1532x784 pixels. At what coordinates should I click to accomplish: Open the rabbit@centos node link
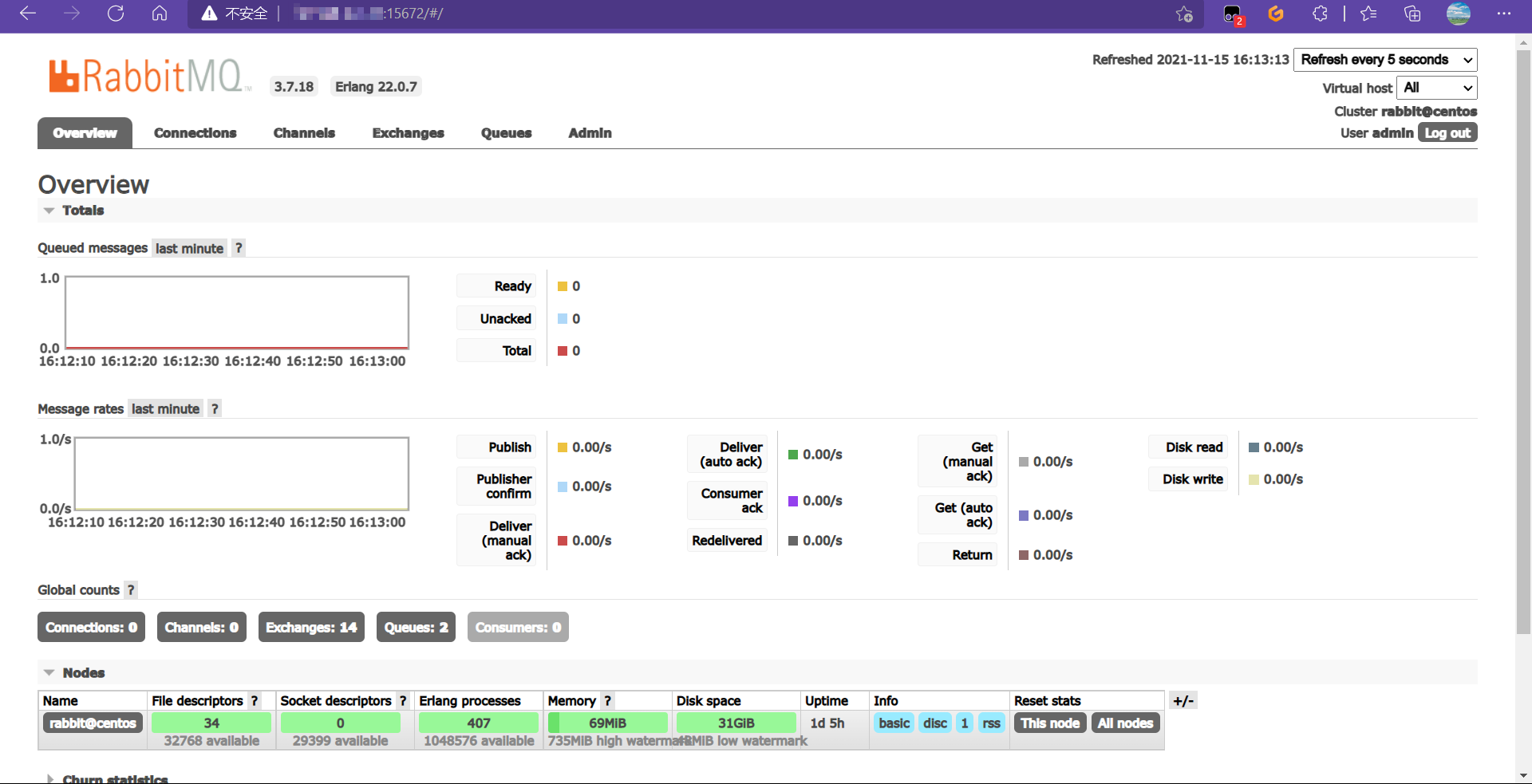[x=93, y=723]
